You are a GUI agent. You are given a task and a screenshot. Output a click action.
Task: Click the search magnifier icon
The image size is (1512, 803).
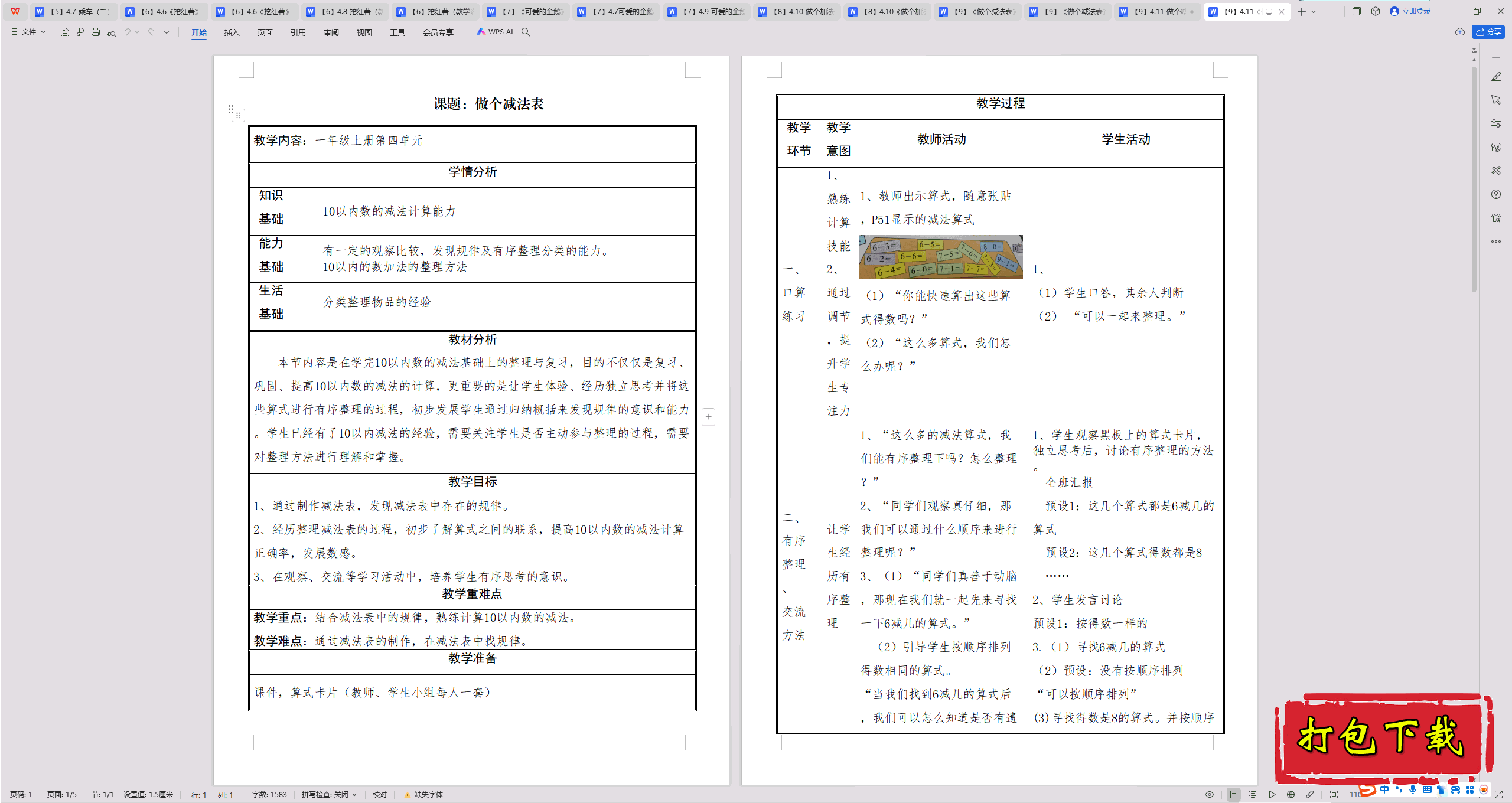coord(526,32)
